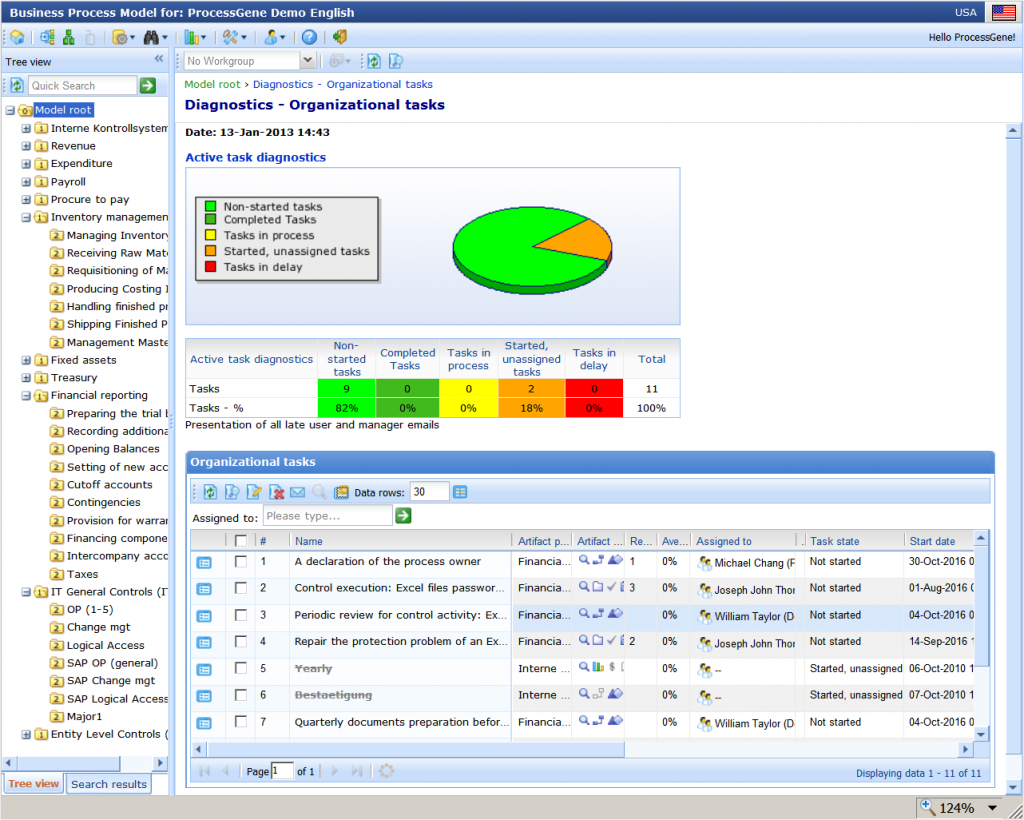This screenshot has height=820, width=1024.
Task: Delete selected tasks using the red X icon
Action: coord(277,491)
